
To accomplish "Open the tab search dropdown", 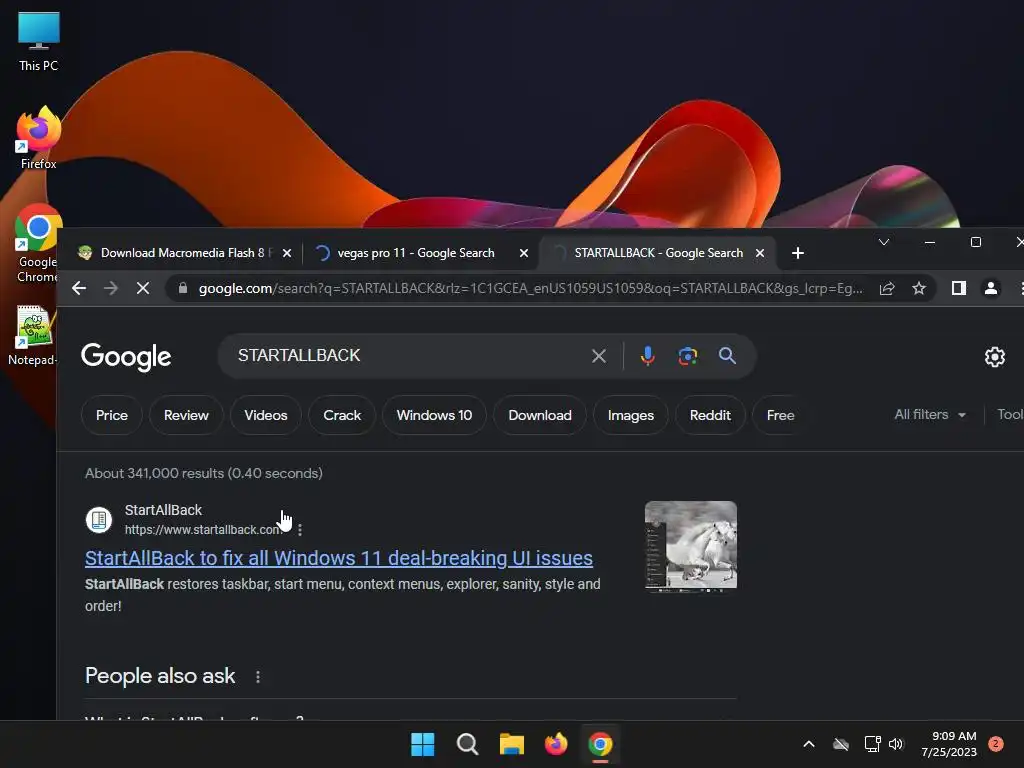I will click(x=884, y=242).
